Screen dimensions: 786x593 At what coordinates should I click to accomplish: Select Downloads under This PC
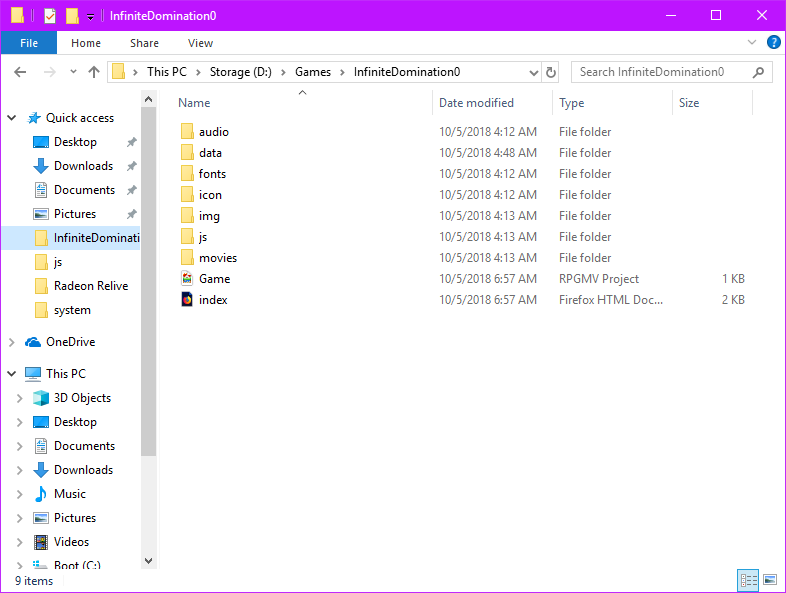tap(83, 470)
